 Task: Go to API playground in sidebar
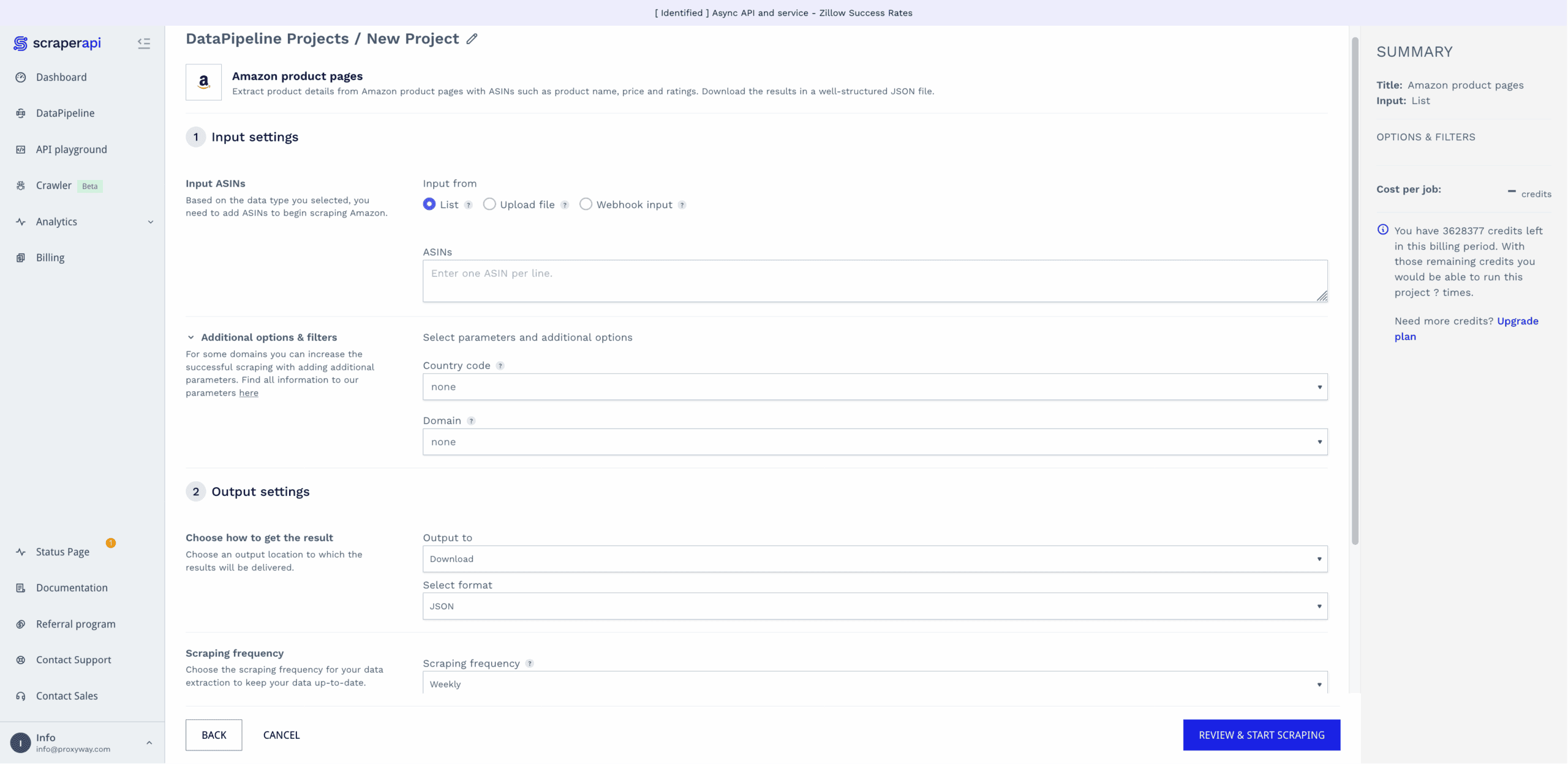click(x=71, y=149)
